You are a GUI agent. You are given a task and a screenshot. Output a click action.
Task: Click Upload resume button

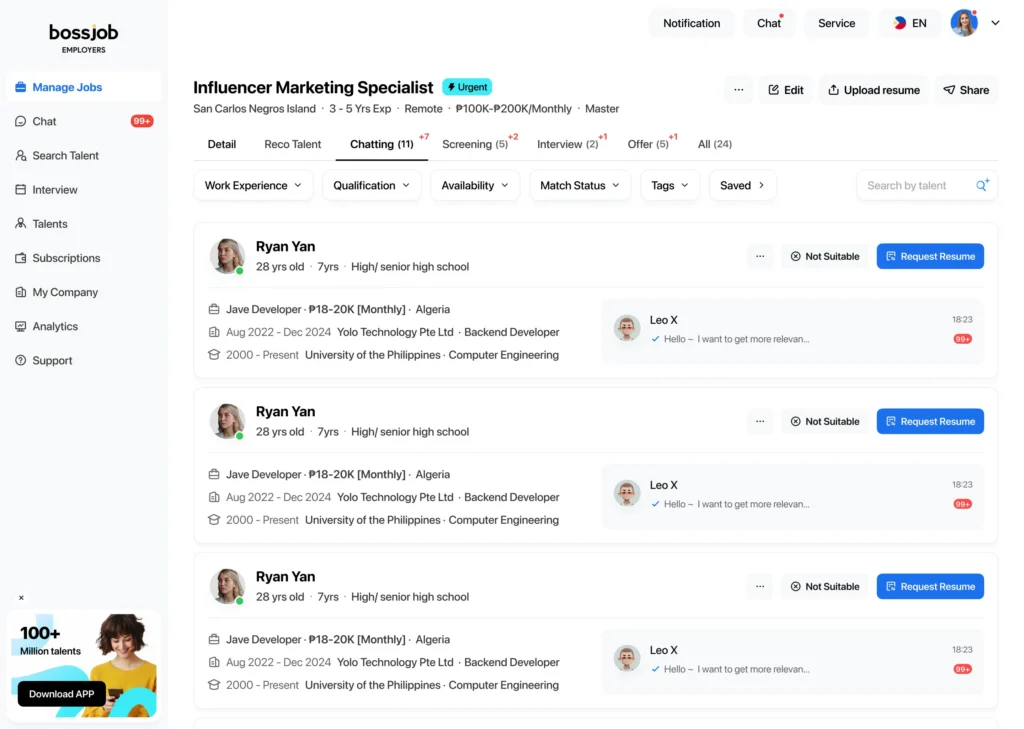click(x=874, y=90)
